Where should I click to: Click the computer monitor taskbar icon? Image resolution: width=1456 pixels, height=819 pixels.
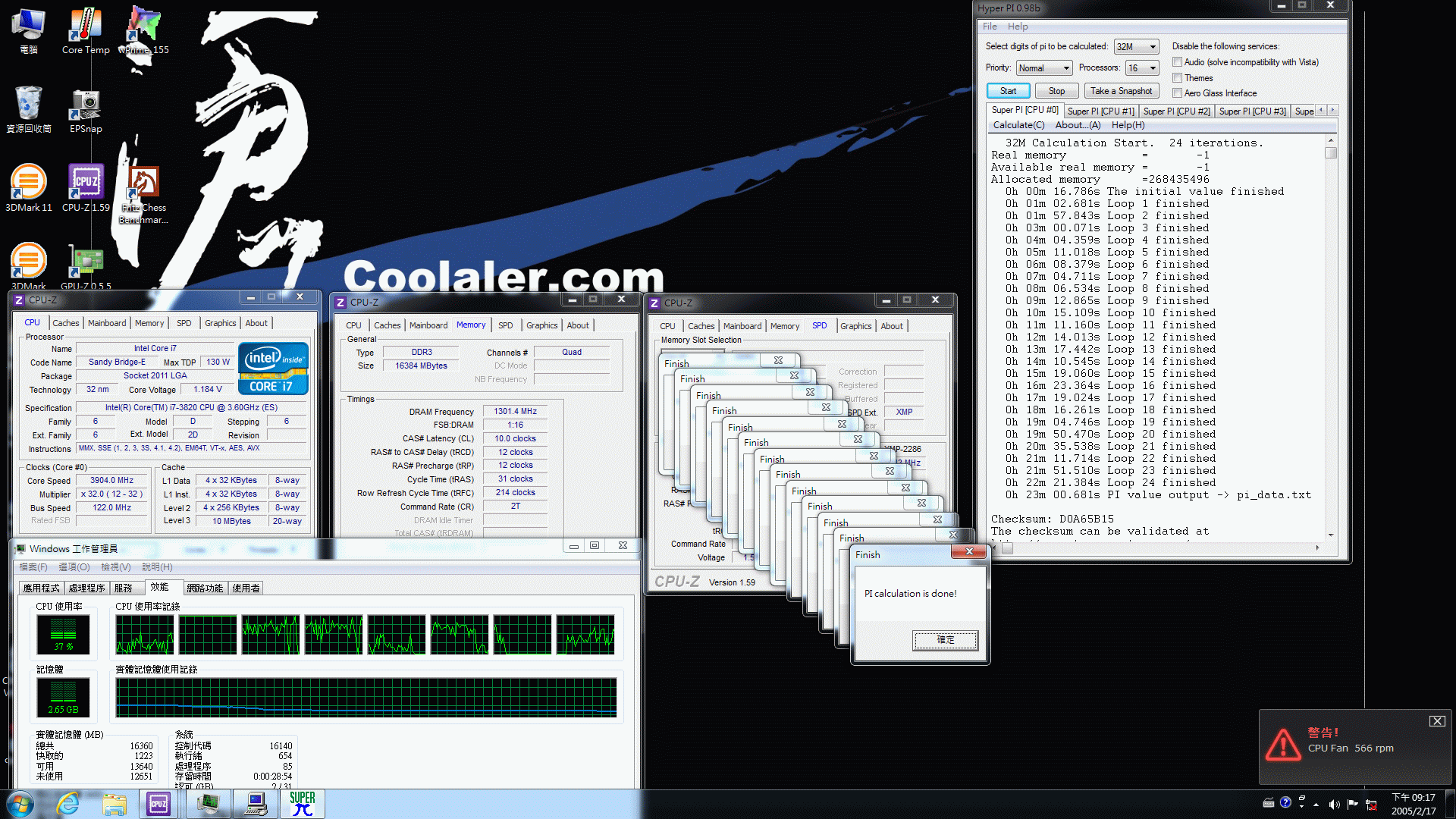tap(256, 804)
